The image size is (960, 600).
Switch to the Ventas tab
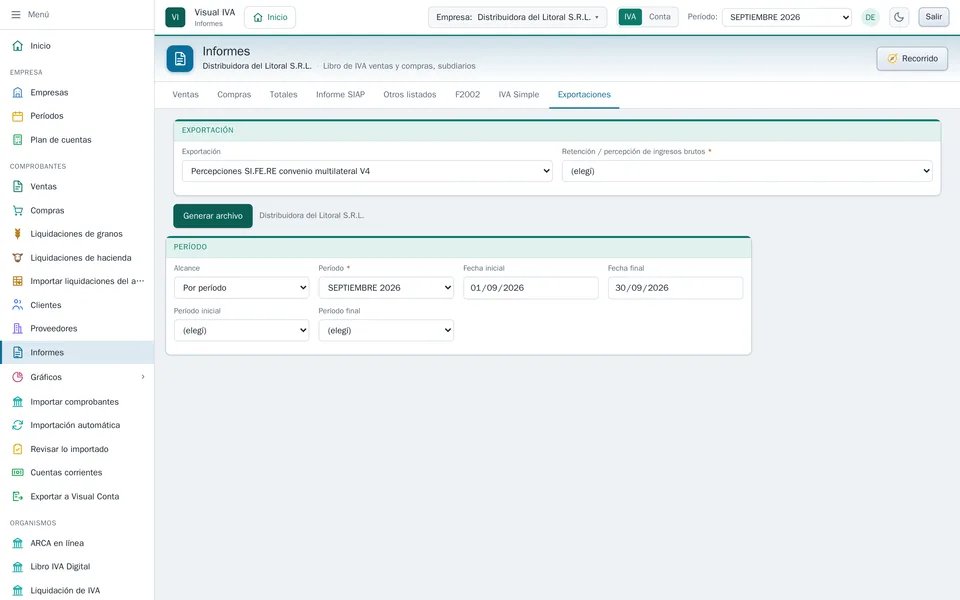[186, 94]
